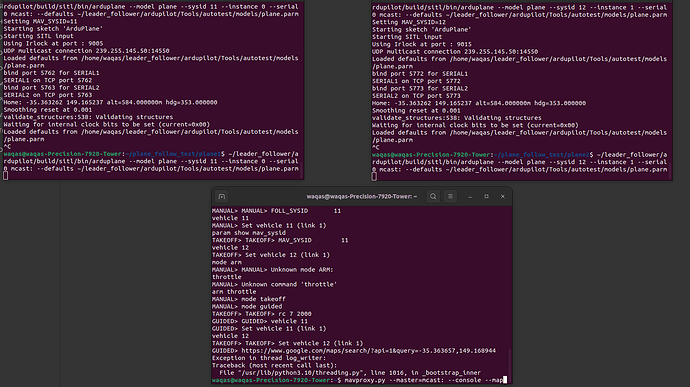Screen dimensions: 690x387
Task: Maximize the bottom terminal window
Action: 486,196
